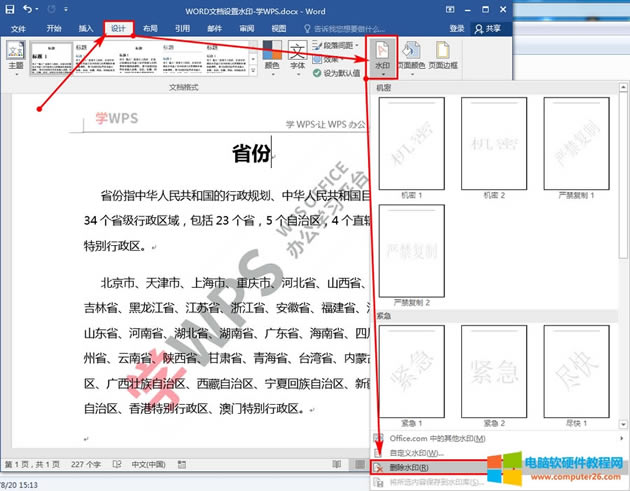630x491 pixels.
Task: Click the Undo arrow in title bar
Action: pyautogui.click(x=27, y=9)
